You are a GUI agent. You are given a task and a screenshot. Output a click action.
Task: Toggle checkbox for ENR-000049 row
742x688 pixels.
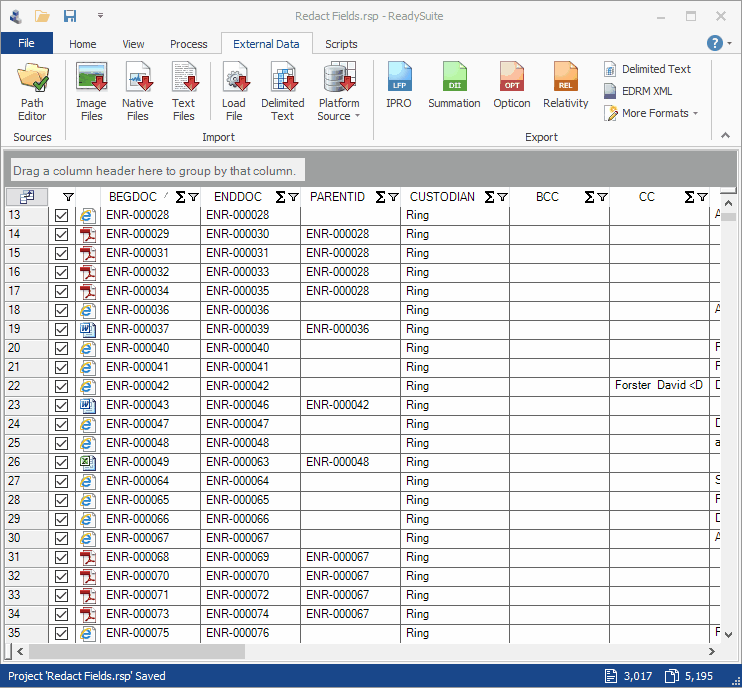pos(62,462)
